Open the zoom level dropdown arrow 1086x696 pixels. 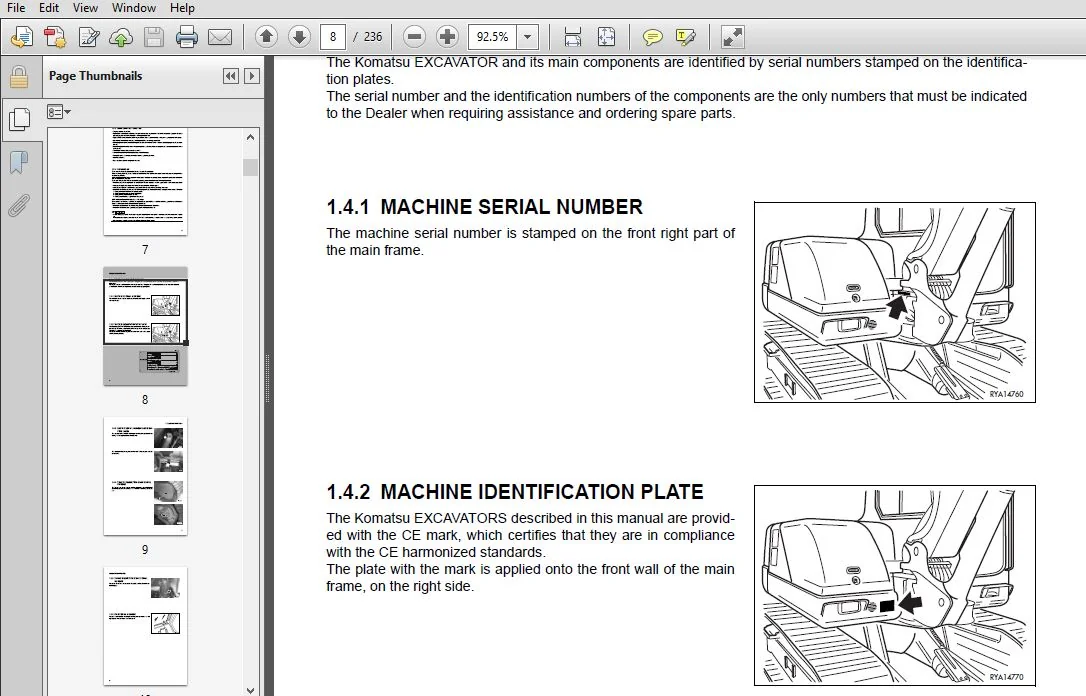point(528,37)
